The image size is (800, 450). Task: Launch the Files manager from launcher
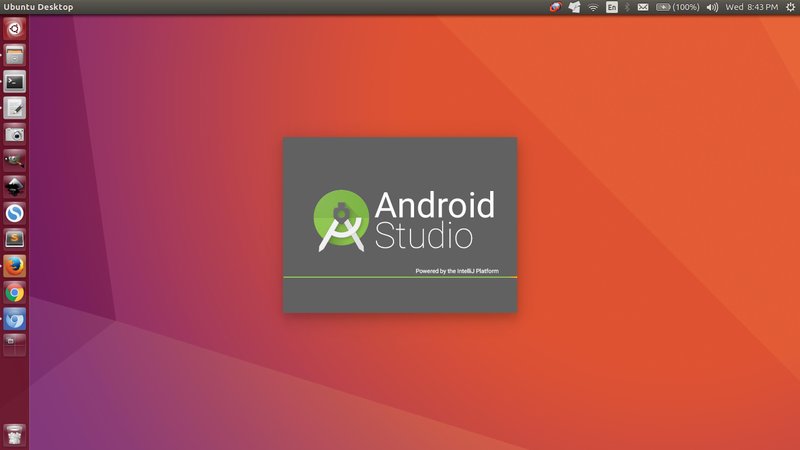click(14, 55)
